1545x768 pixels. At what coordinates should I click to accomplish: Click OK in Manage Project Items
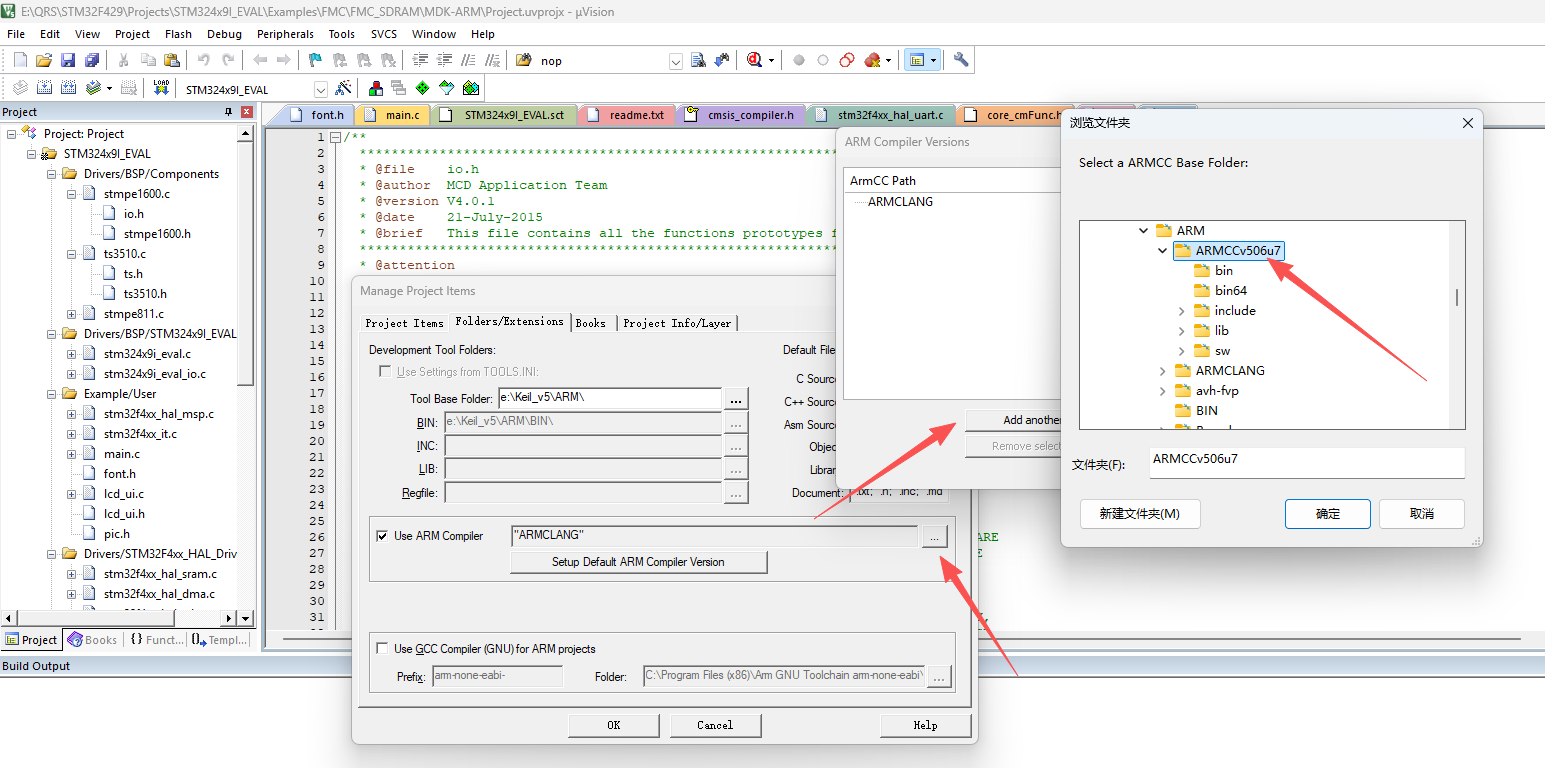pyautogui.click(x=614, y=725)
